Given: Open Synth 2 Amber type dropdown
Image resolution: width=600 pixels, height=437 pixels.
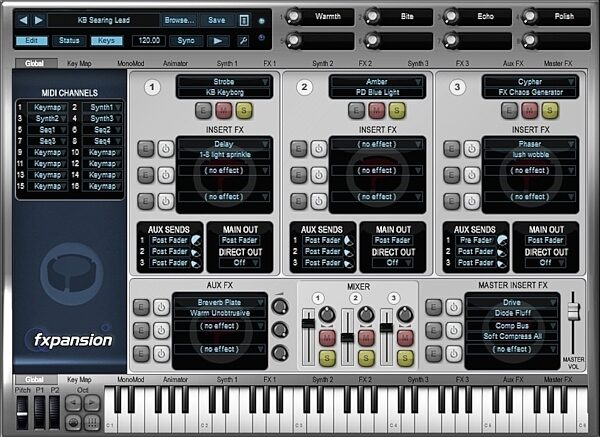Looking at the screenshot, I should tap(377, 82).
